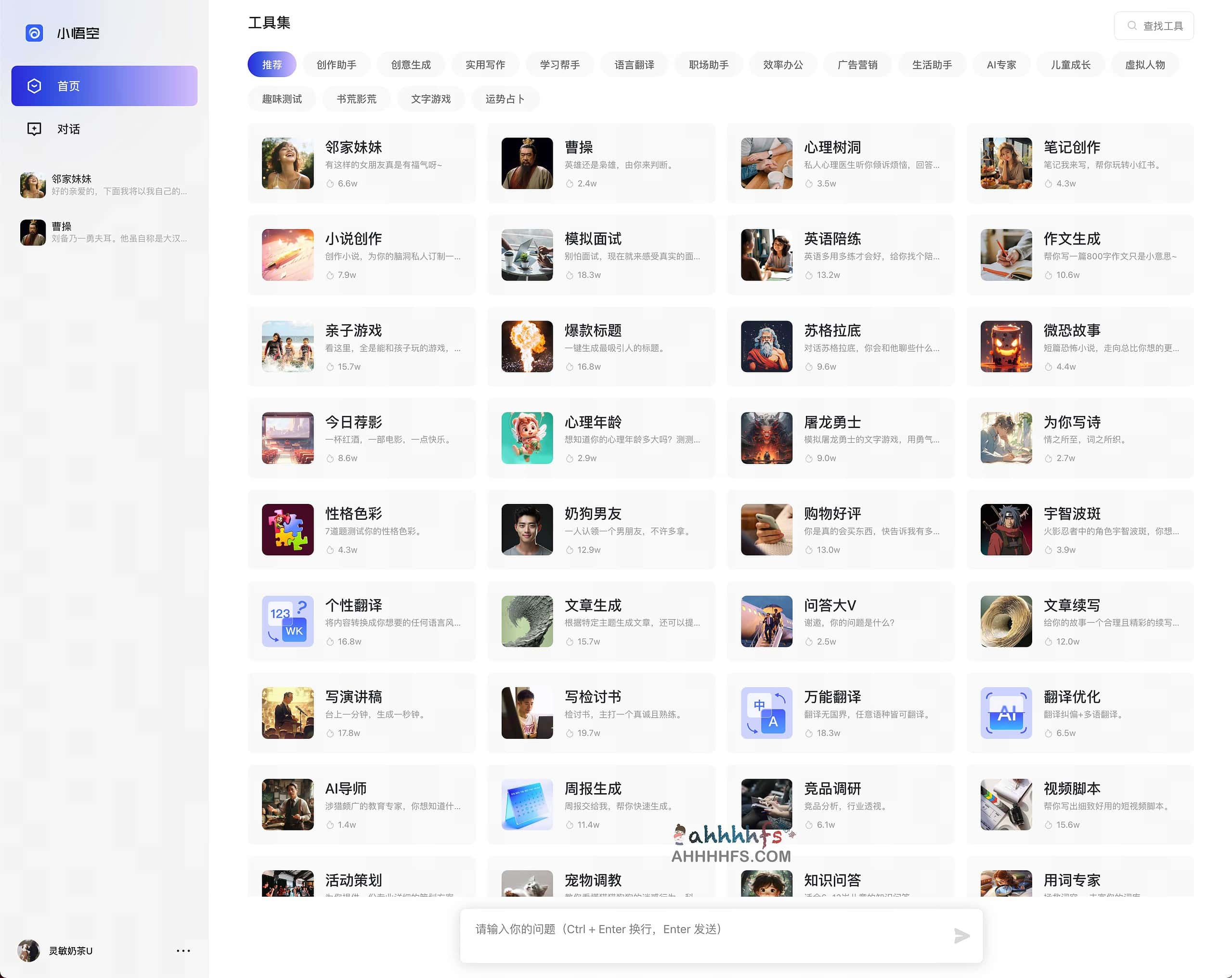Click the 首页 home icon

click(x=34, y=86)
